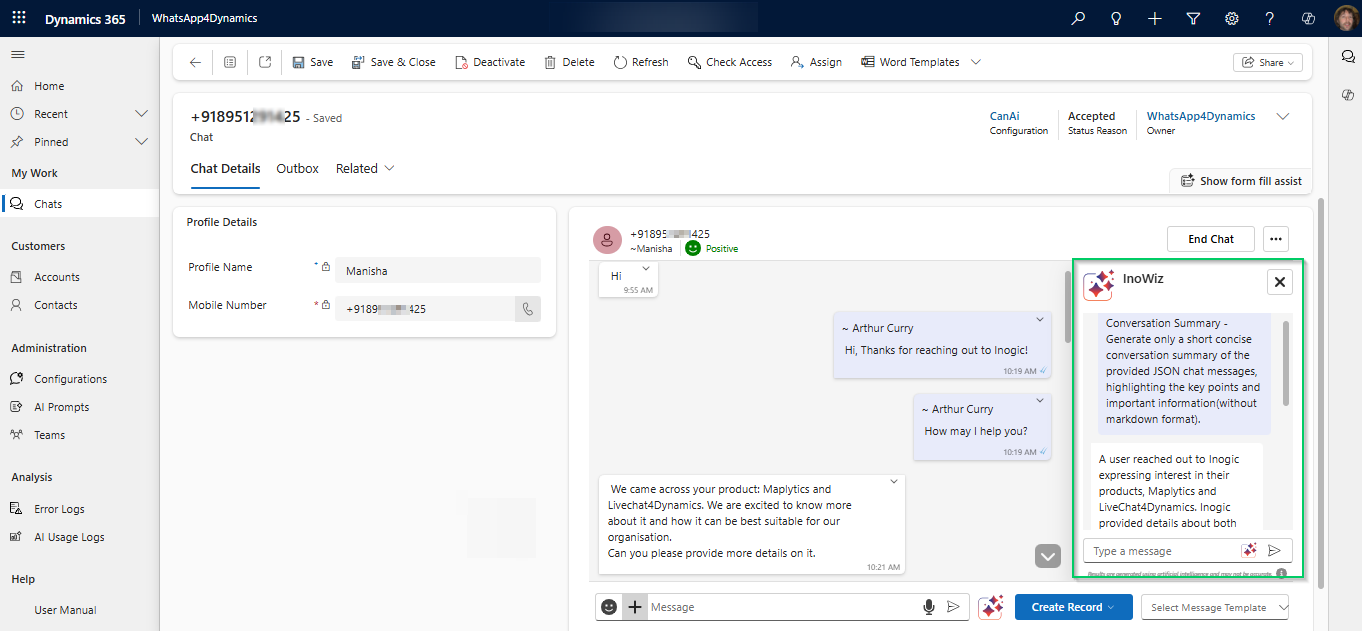
Task: Open the Select Message Template dropdown
Action: [1215, 607]
